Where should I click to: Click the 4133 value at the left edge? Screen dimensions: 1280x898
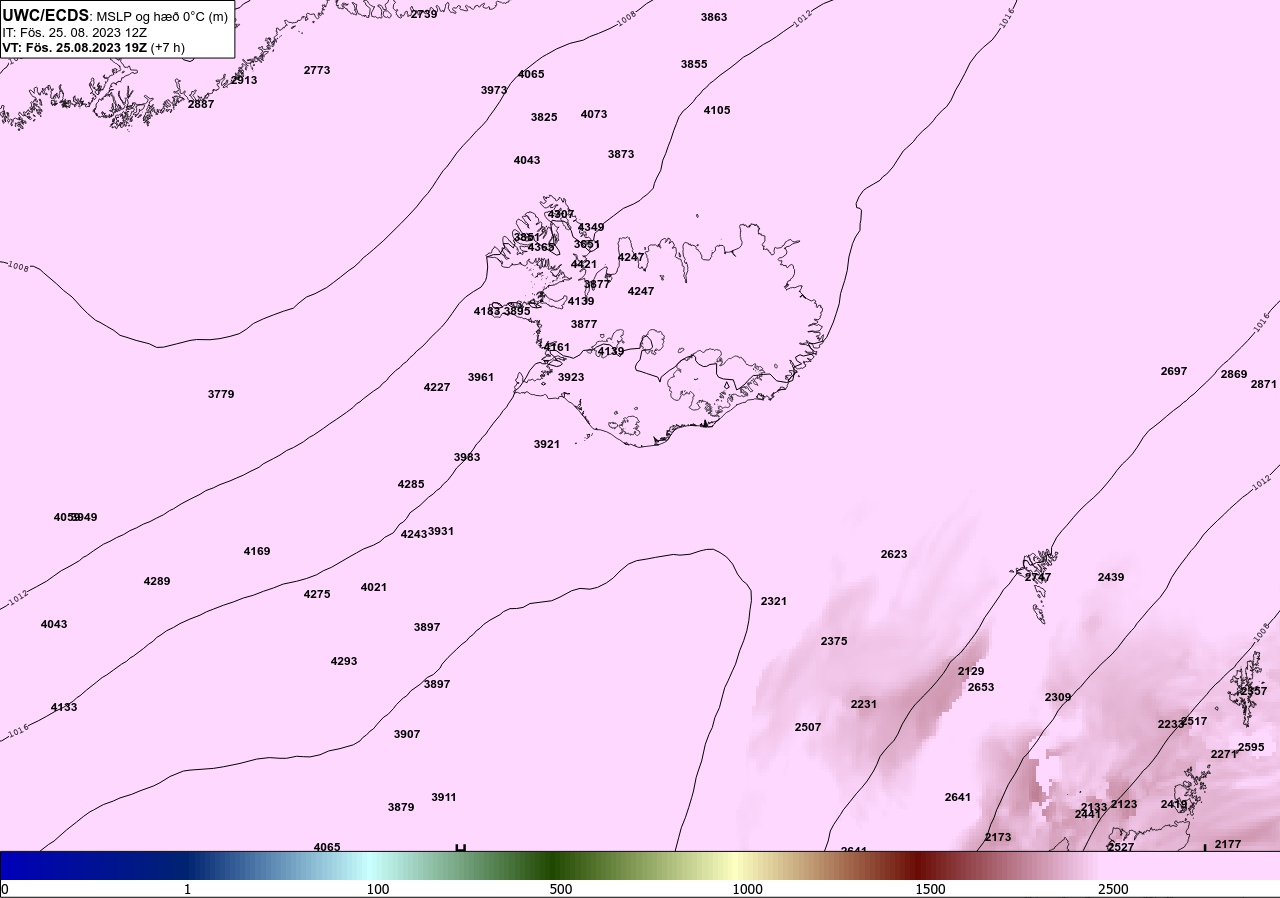[x=64, y=707]
